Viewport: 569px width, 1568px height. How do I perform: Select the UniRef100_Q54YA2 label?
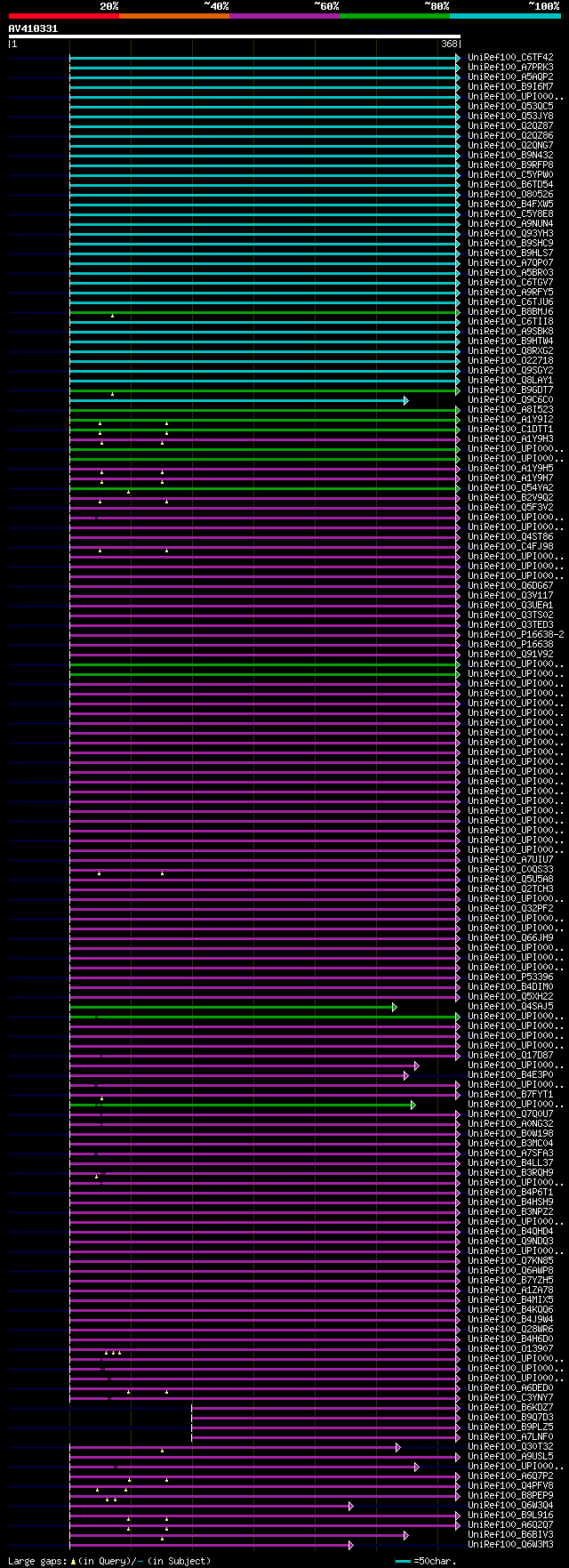510,488
